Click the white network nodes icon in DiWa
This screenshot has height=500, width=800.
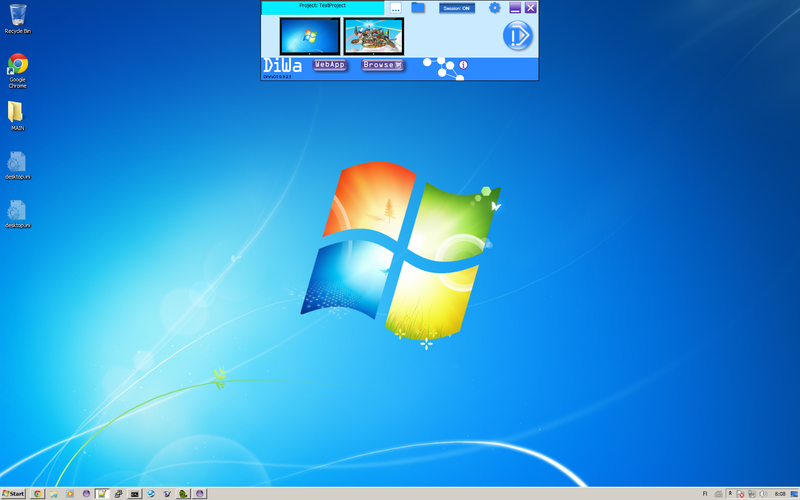click(x=443, y=69)
